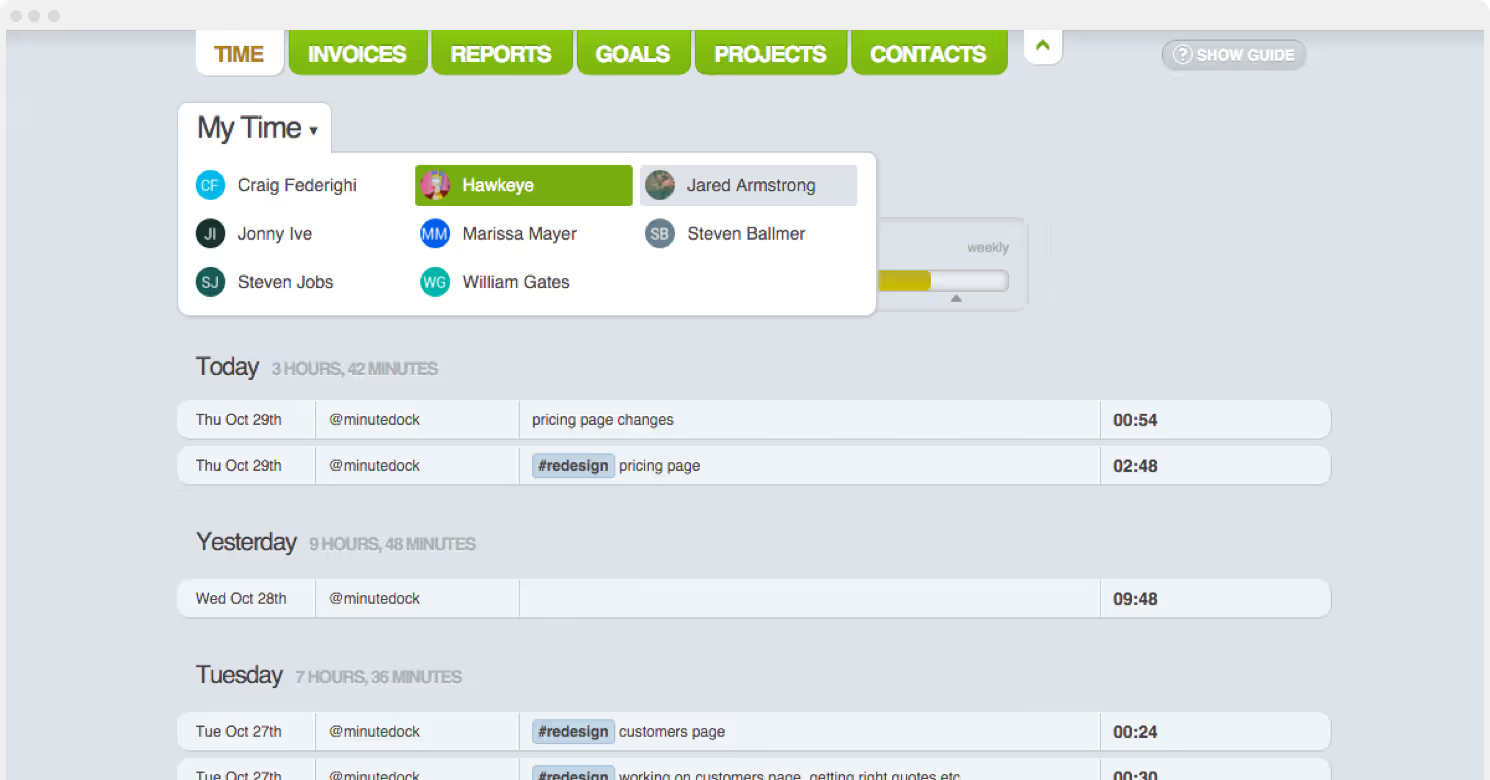The width and height of the screenshot is (1490, 780).
Task: Toggle the #redesign tag on pricing page entry
Action: point(572,465)
